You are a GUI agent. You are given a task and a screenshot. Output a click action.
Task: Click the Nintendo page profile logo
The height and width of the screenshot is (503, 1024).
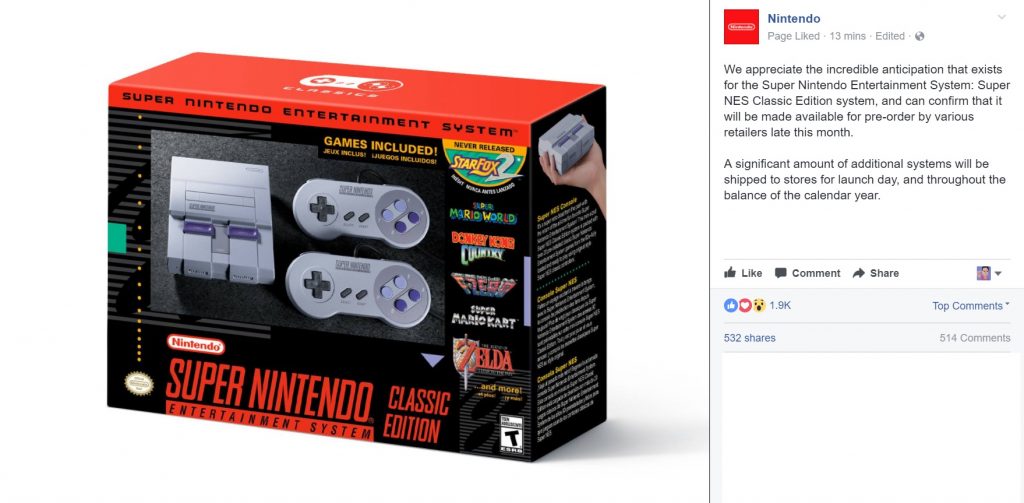pyautogui.click(x=741, y=27)
